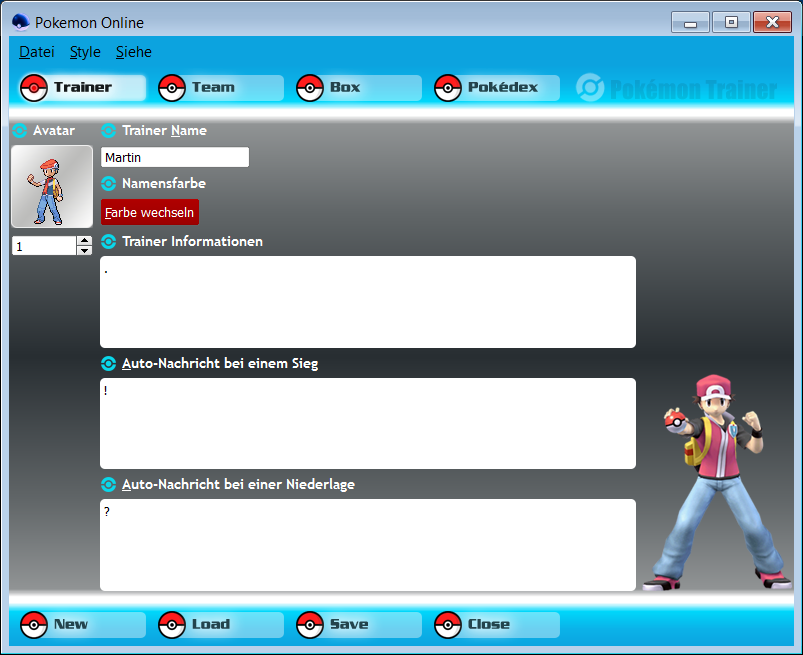
Task: Select the trainer avatar thumbnail
Action: pos(51,187)
